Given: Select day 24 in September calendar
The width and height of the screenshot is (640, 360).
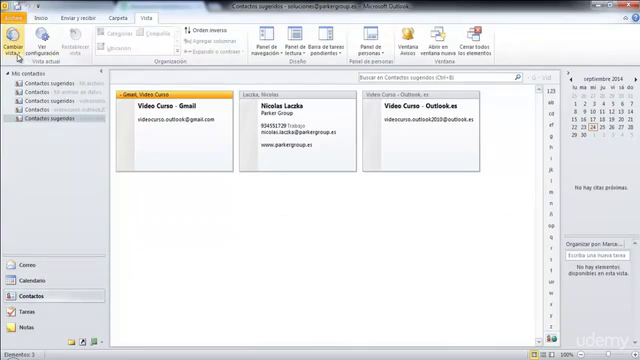Looking at the screenshot, I should pos(593,127).
